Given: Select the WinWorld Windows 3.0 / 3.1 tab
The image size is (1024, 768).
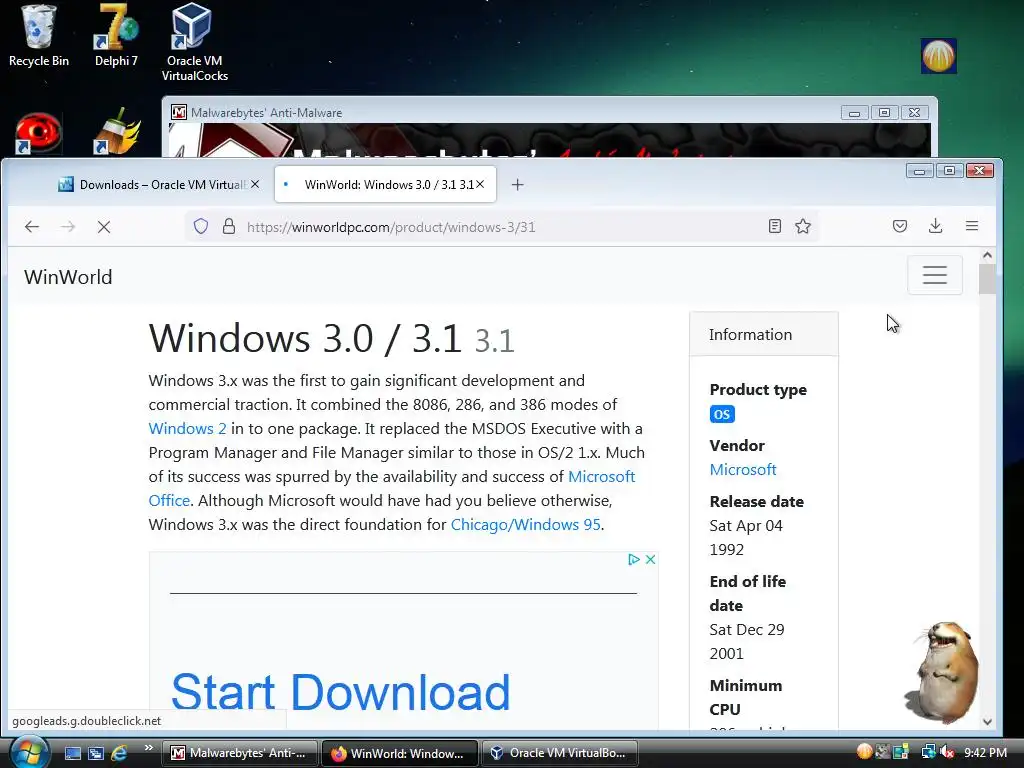Looking at the screenshot, I should coord(385,185).
